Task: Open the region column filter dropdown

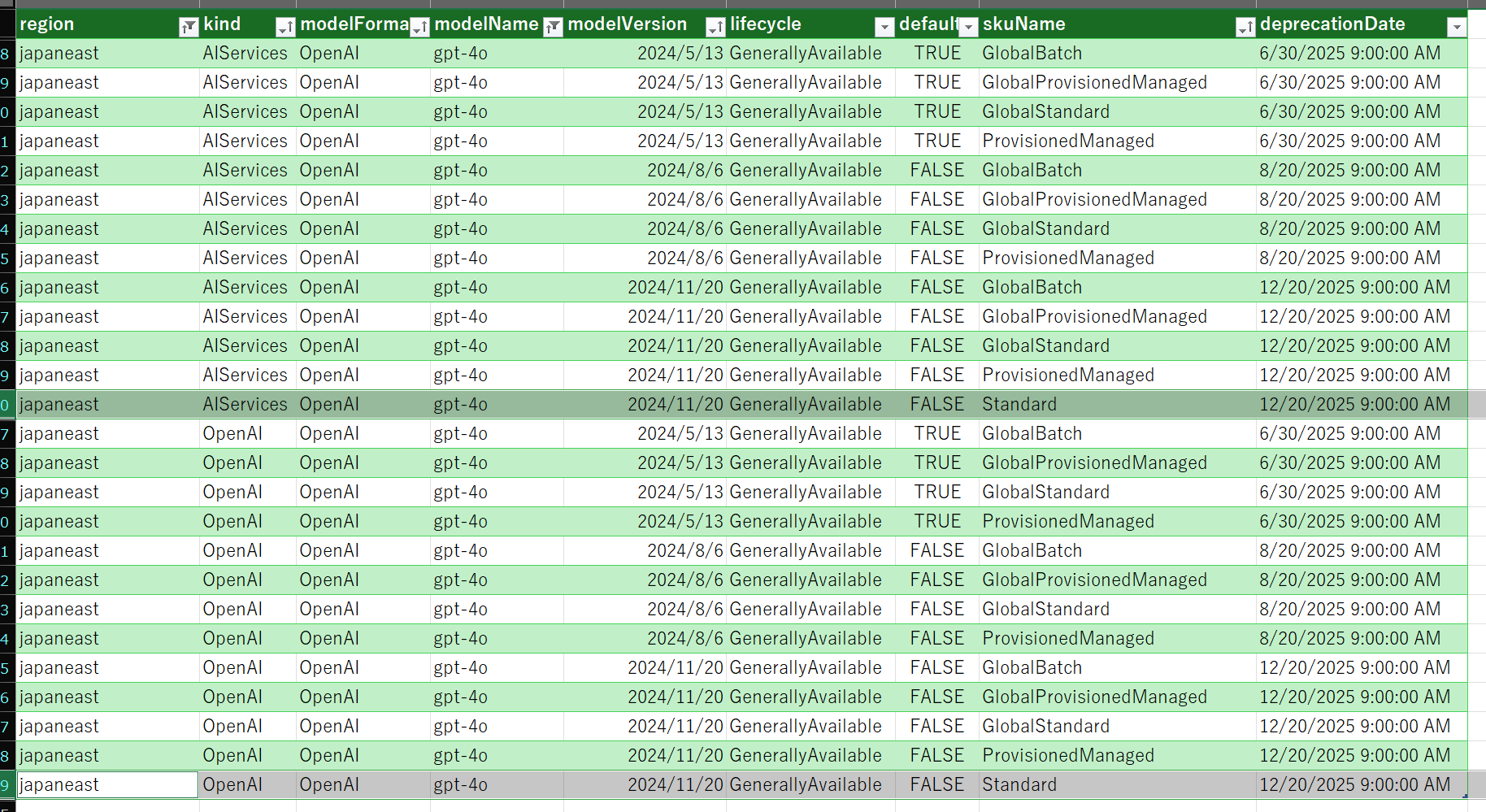Action: [x=189, y=27]
